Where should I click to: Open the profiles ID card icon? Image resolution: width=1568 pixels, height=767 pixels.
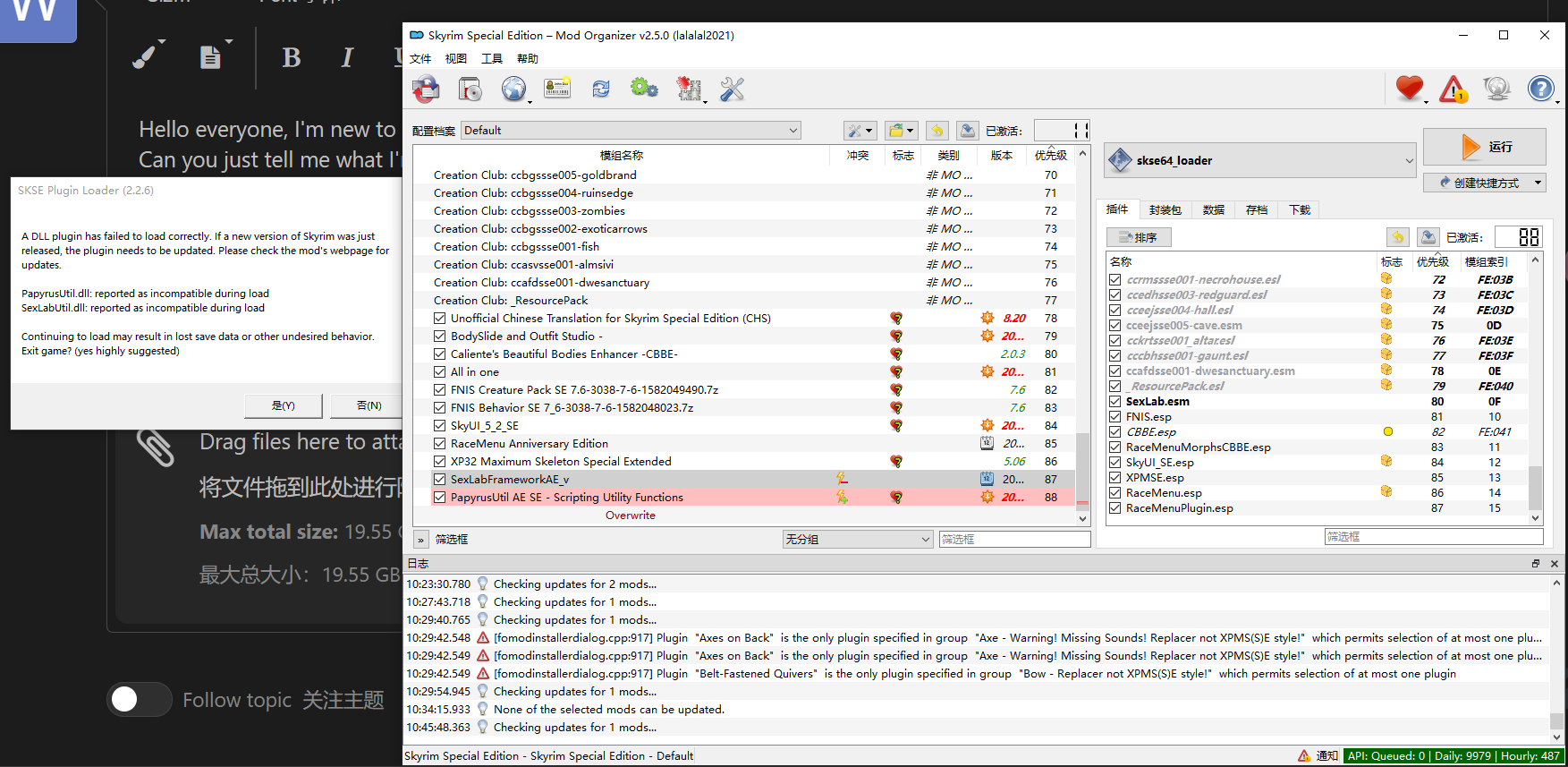[x=557, y=89]
